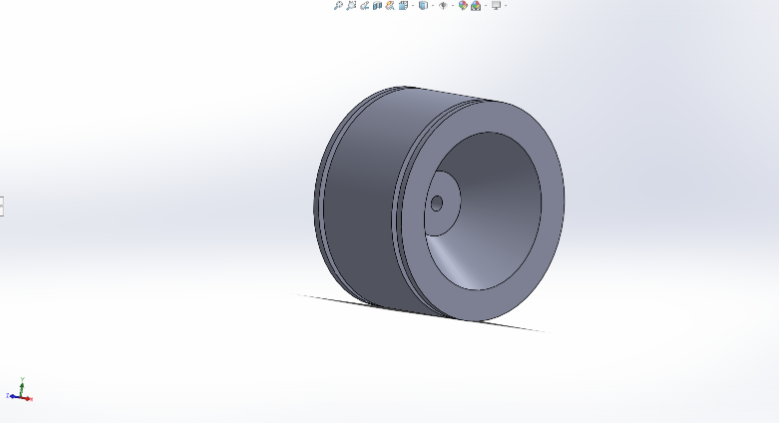Viewport: 779px width, 423px height.
Task: Open Edit Appearance color ball
Action: coord(463,5)
